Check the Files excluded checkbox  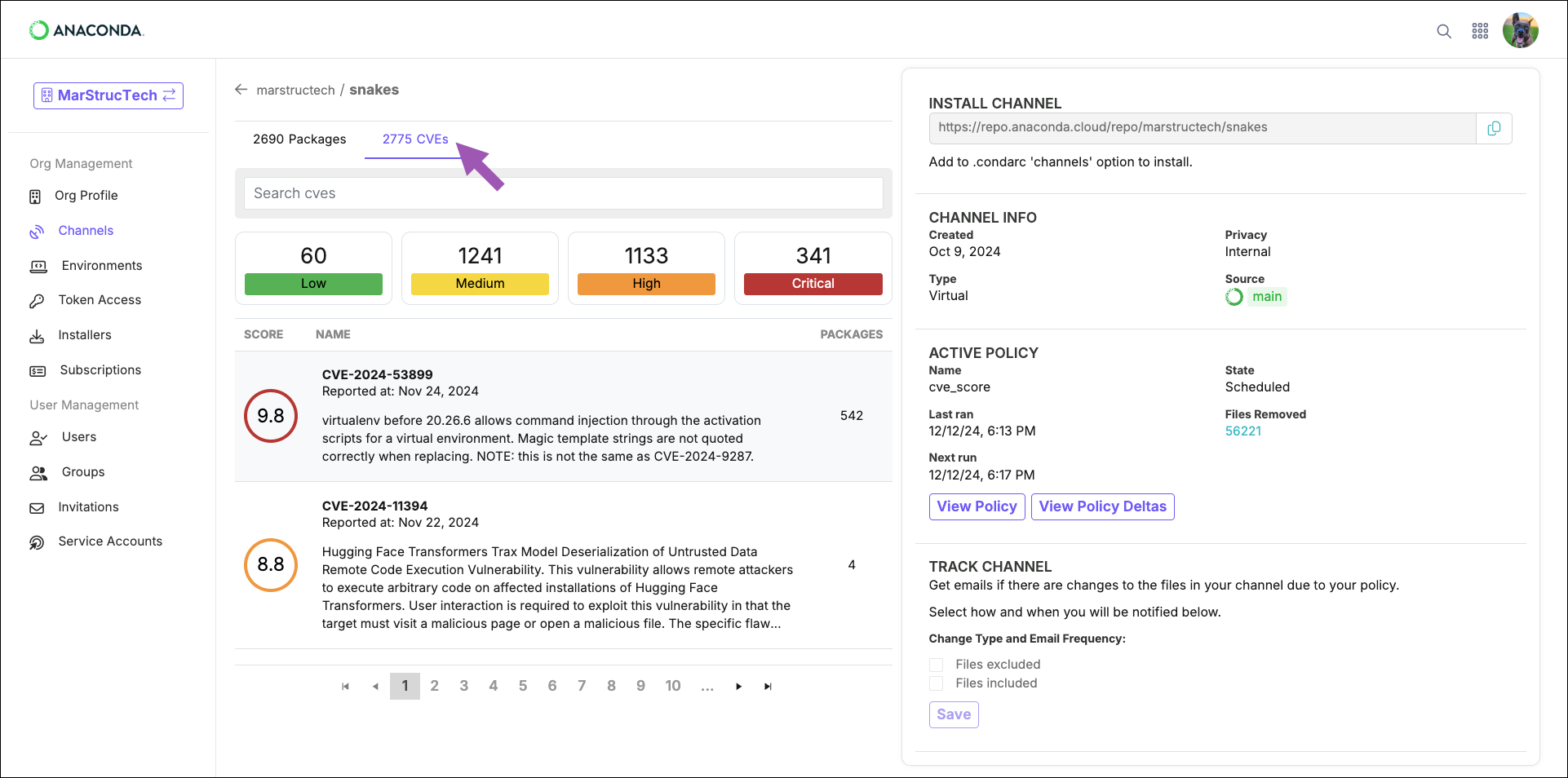[x=937, y=665]
